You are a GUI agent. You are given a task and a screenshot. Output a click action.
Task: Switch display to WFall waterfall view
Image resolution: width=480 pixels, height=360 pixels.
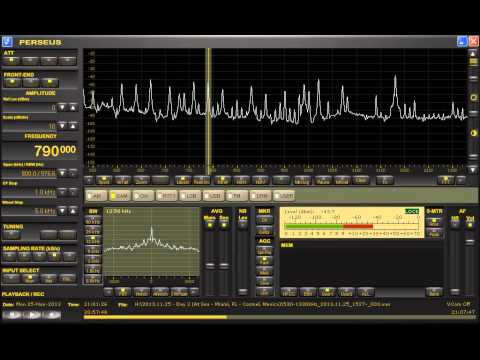(x=122, y=180)
